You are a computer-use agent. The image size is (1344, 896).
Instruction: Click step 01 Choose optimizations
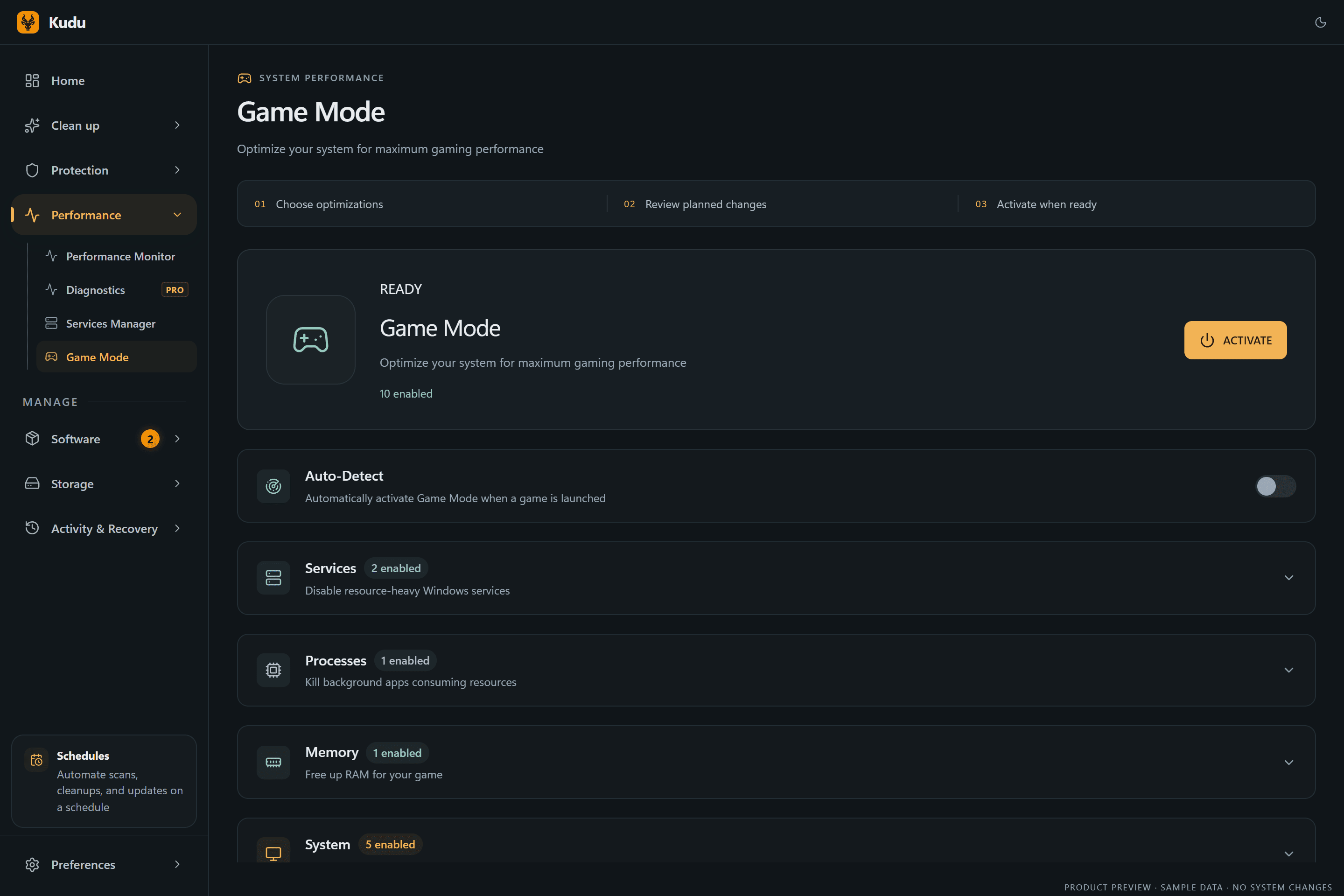[x=319, y=204]
